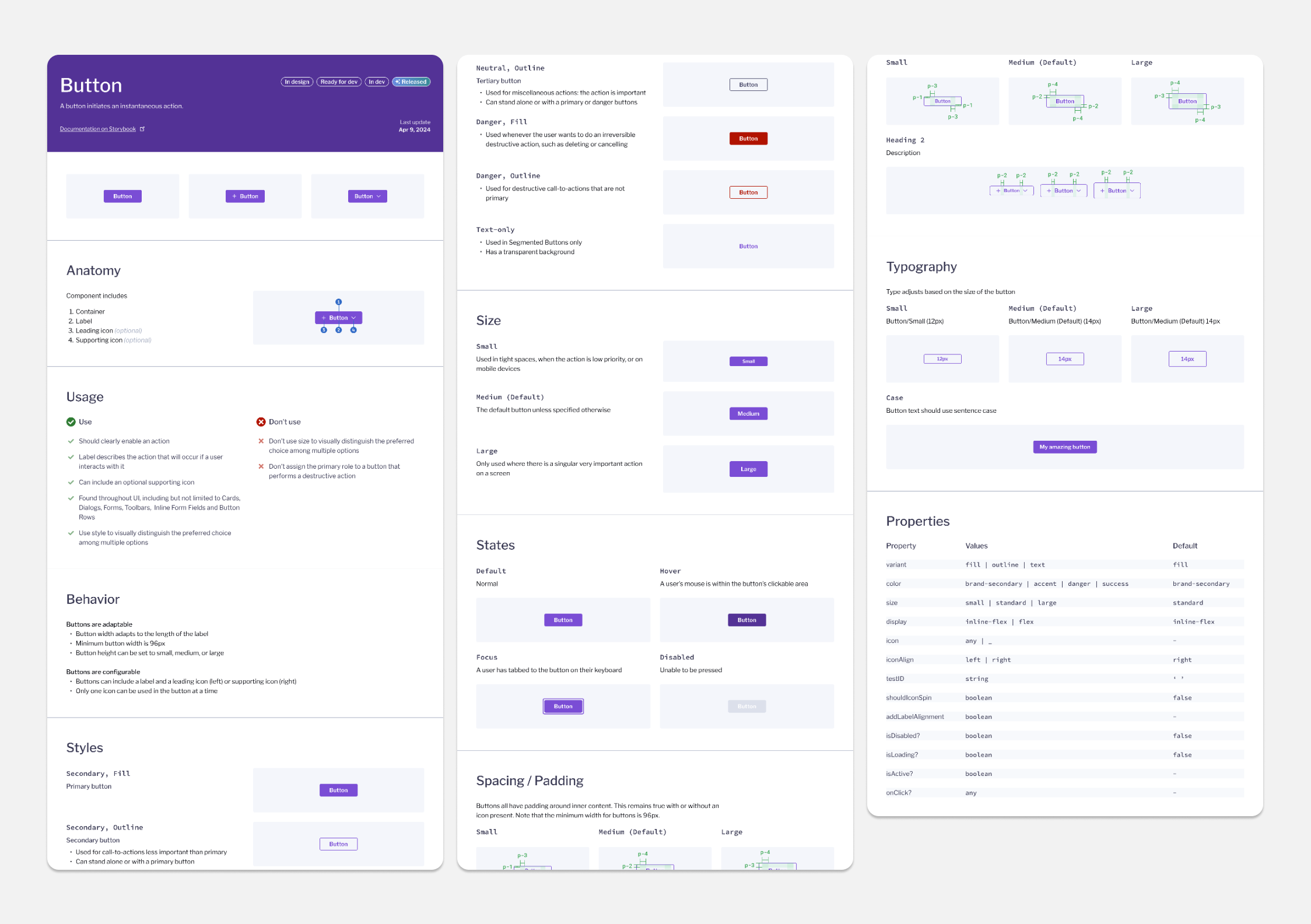Click the focused state Button example

coord(563,706)
